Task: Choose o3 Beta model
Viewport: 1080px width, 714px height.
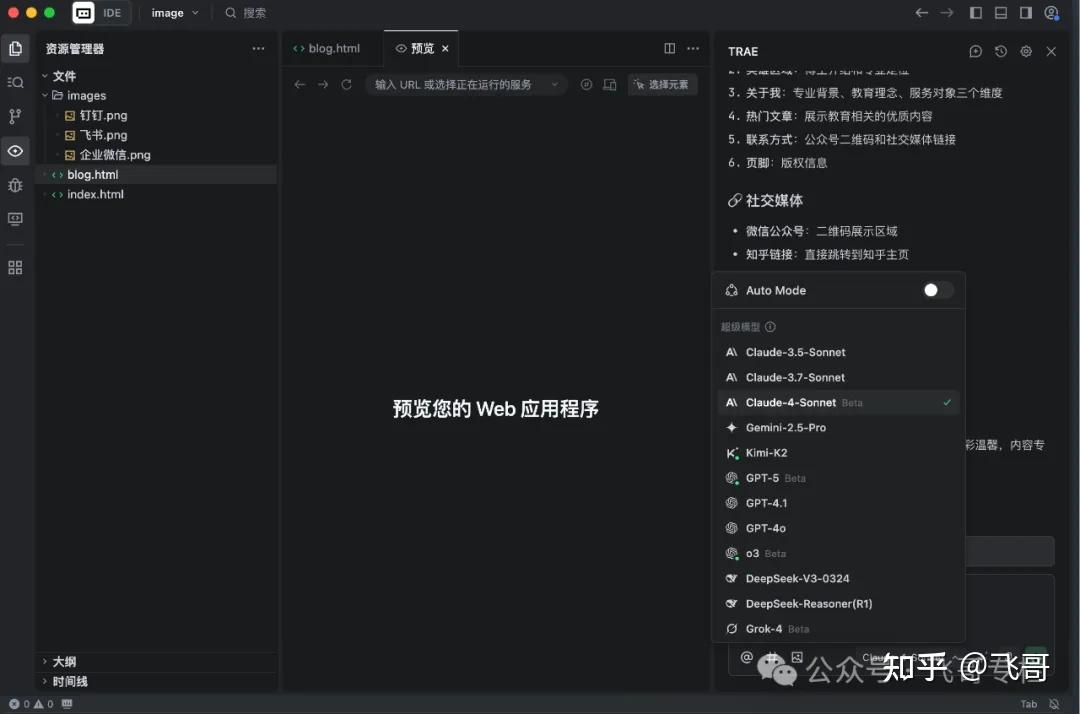Action: pyautogui.click(x=838, y=554)
